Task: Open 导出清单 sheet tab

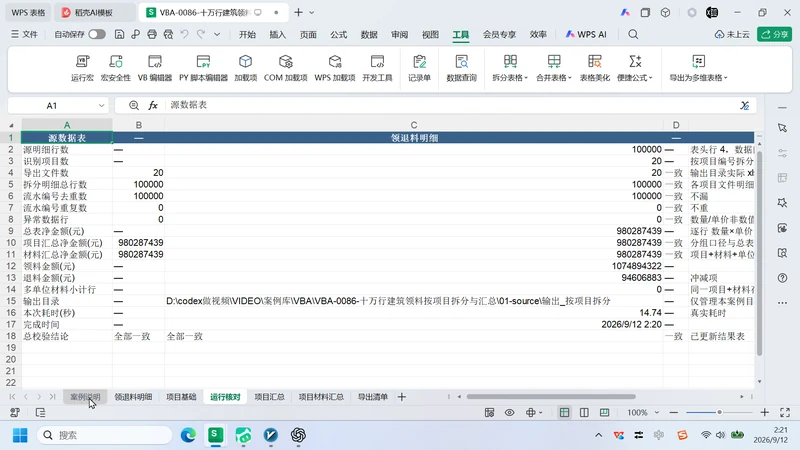Action: [x=372, y=396]
